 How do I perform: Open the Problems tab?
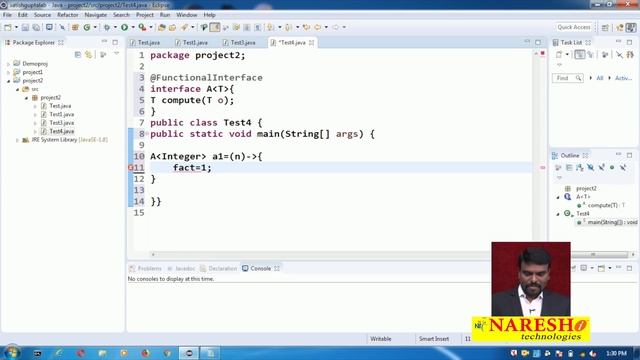pos(146,269)
